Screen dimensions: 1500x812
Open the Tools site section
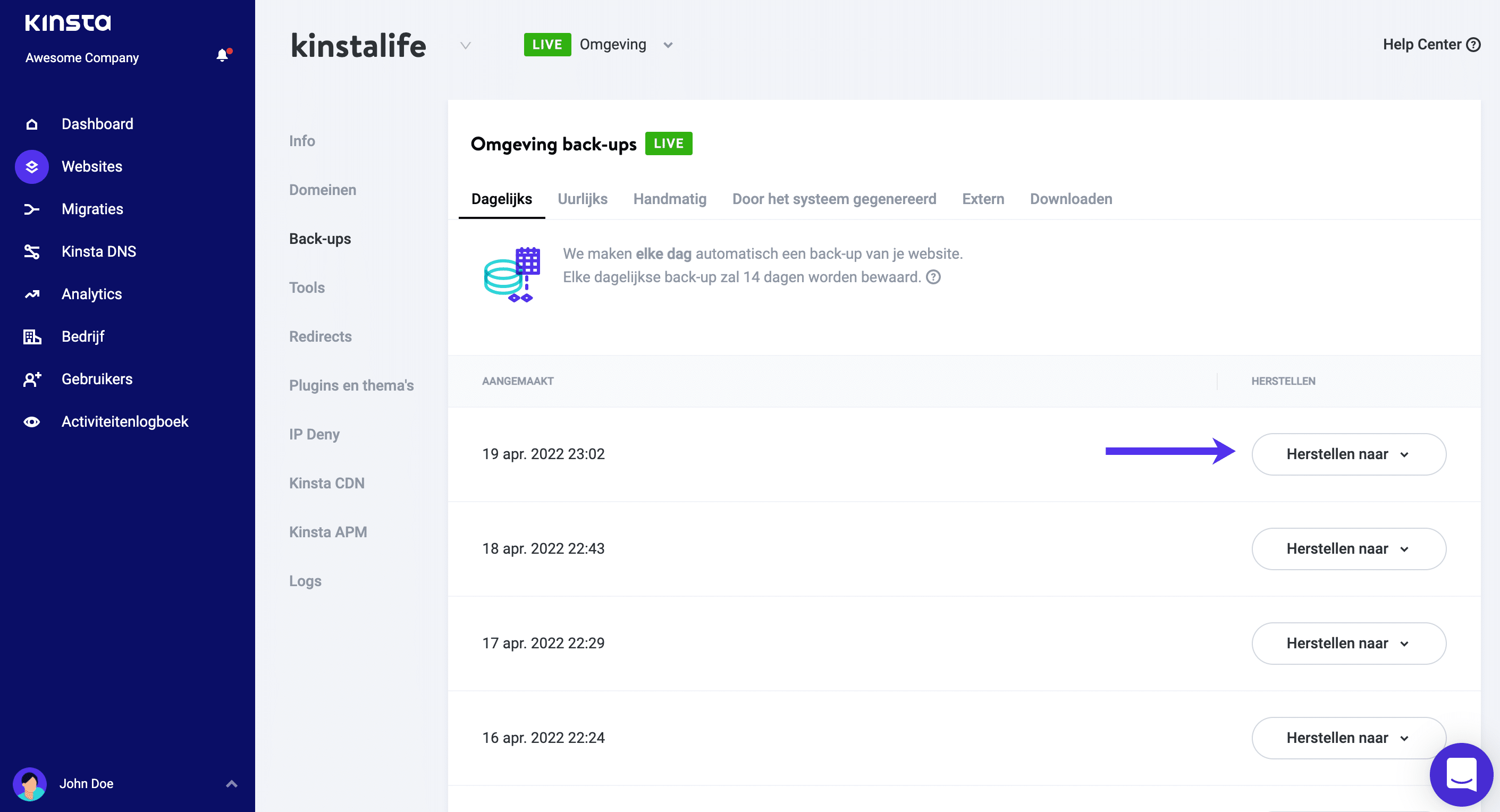click(x=307, y=287)
